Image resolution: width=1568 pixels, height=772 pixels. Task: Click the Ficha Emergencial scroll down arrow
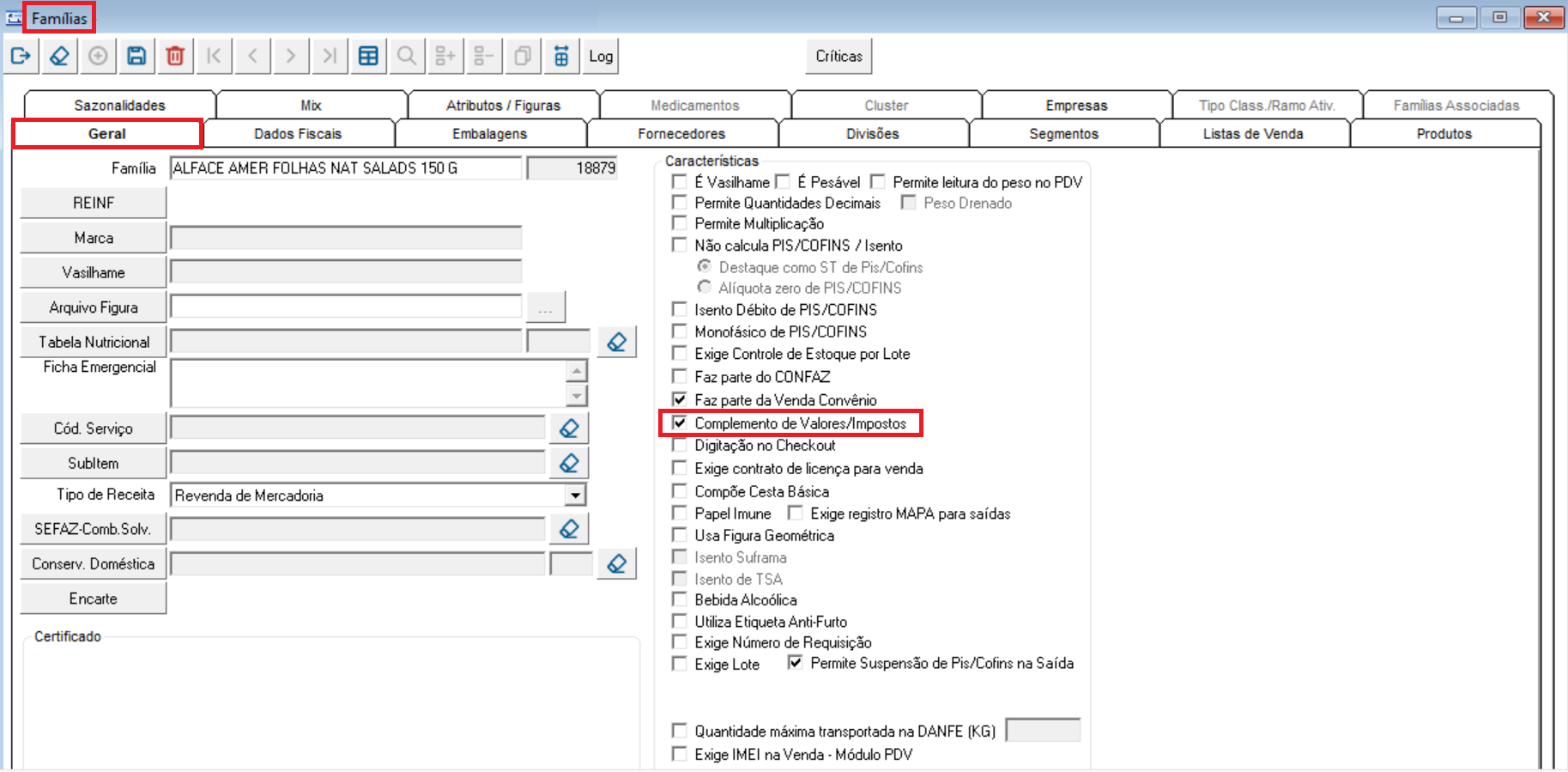[577, 396]
